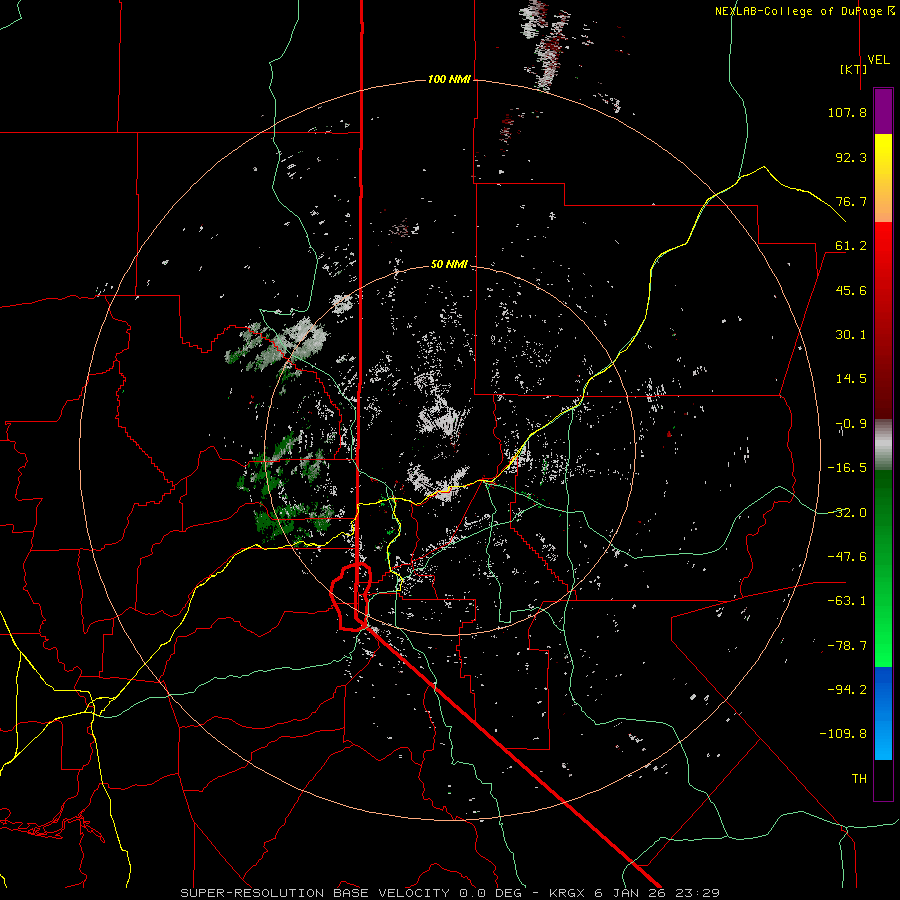Click the "50 NMI" range ring label
900x900 pixels.
click(449, 264)
